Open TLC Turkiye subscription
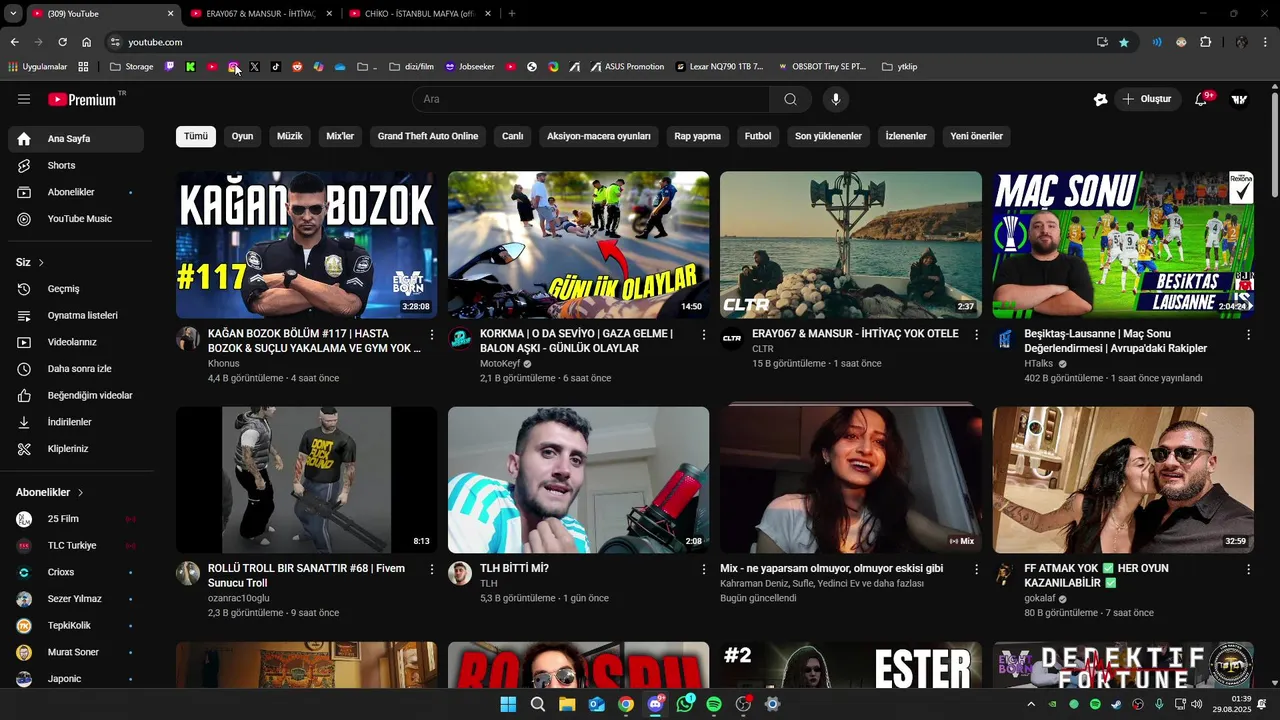Screen dimensions: 1280x720 click(76, 546)
